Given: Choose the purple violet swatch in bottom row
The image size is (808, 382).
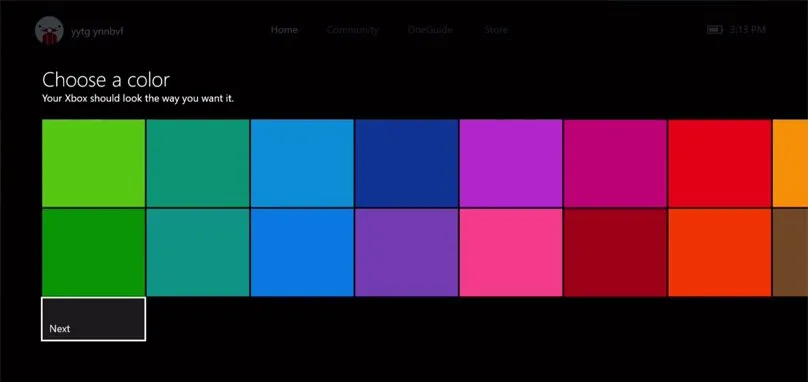Looking at the screenshot, I should (407, 252).
